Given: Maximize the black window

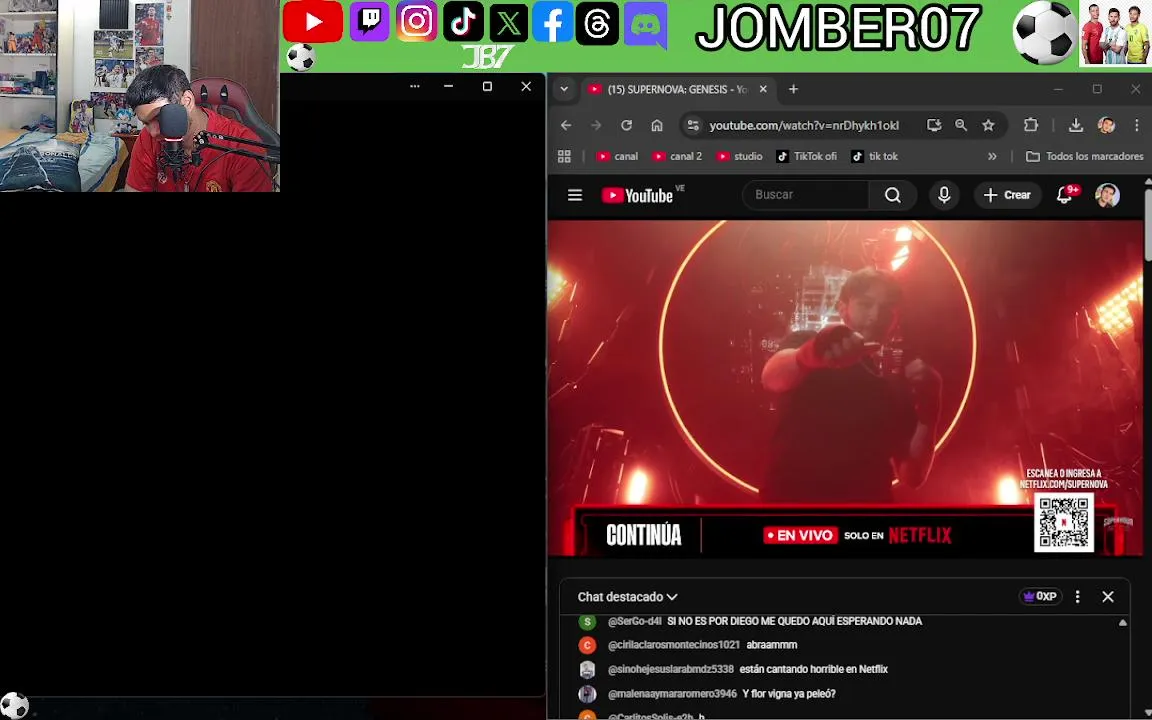Looking at the screenshot, I should pos(487,86).
